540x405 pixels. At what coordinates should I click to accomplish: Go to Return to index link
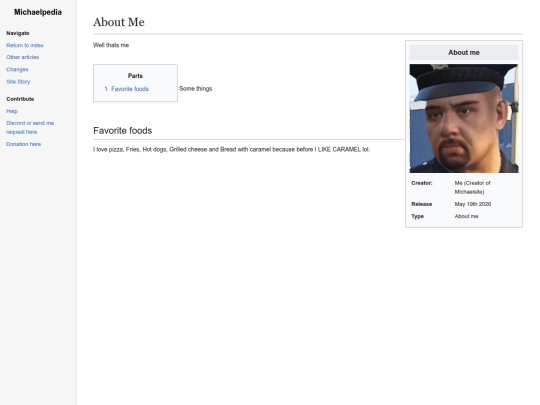[25, 45]
